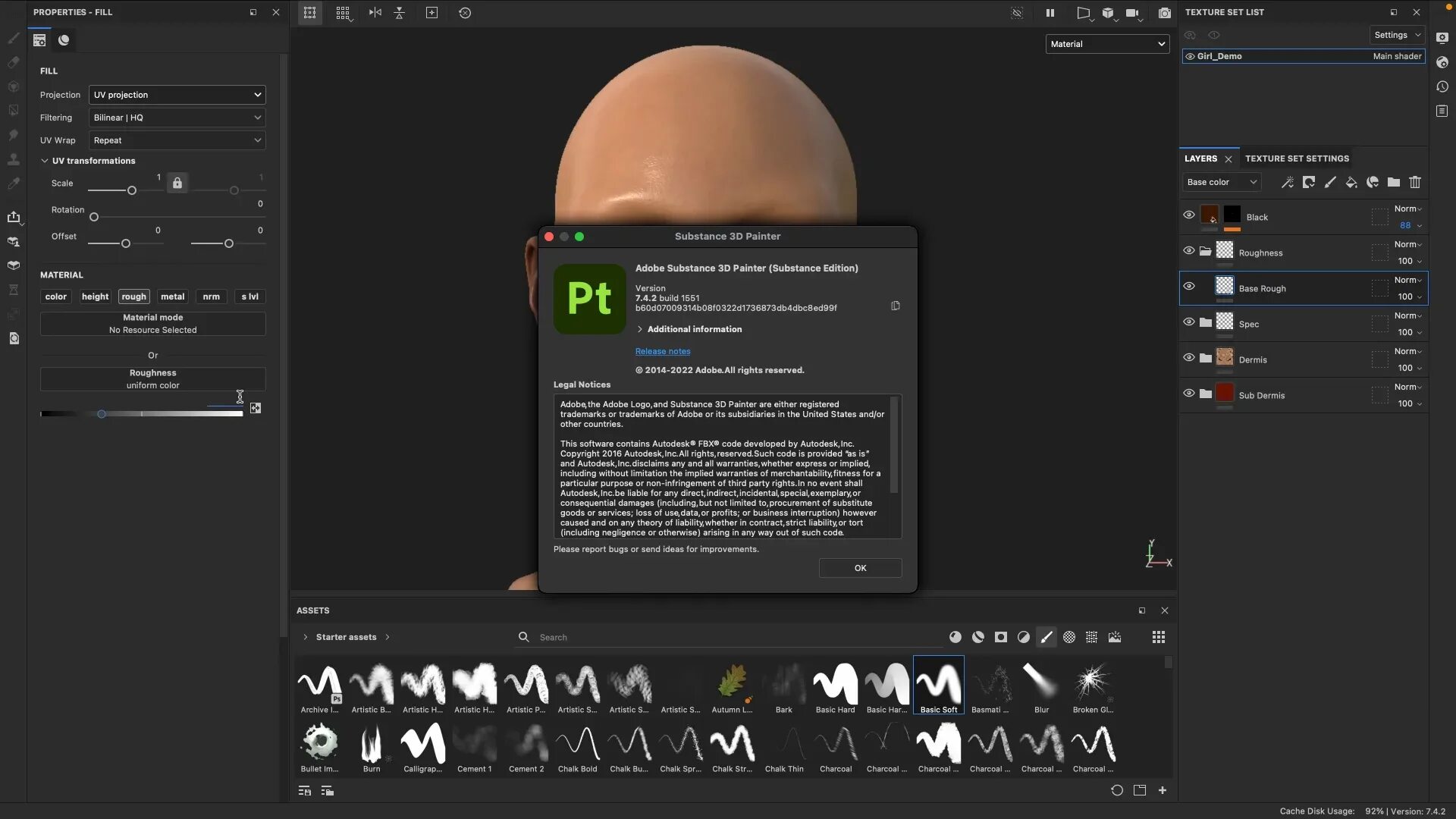Open the Settings dropdown in Texture Set List
Image resolution: width=1456 pixels, height=819 pixels.
click(x=1397, y=35)
